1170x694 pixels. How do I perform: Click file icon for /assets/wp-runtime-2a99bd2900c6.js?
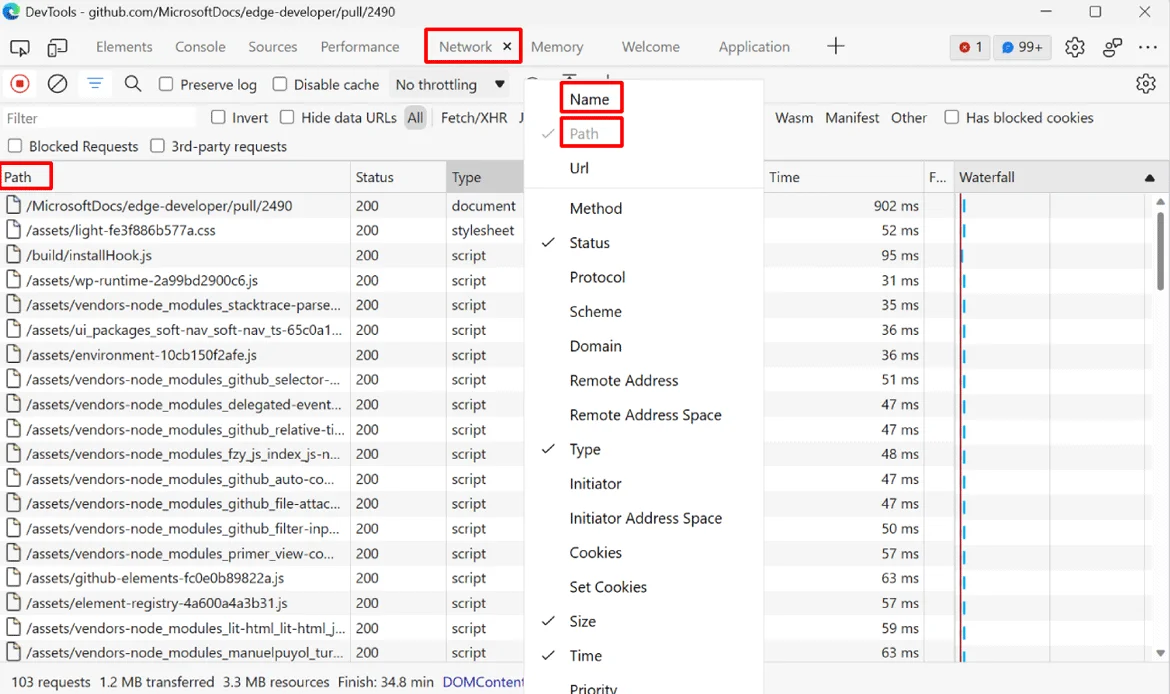coord(13,280)
